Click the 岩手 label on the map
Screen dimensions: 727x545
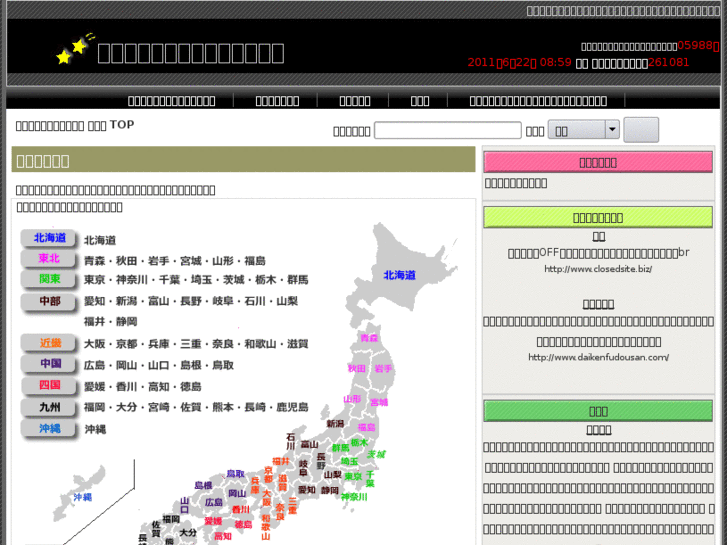pos(383,368)
